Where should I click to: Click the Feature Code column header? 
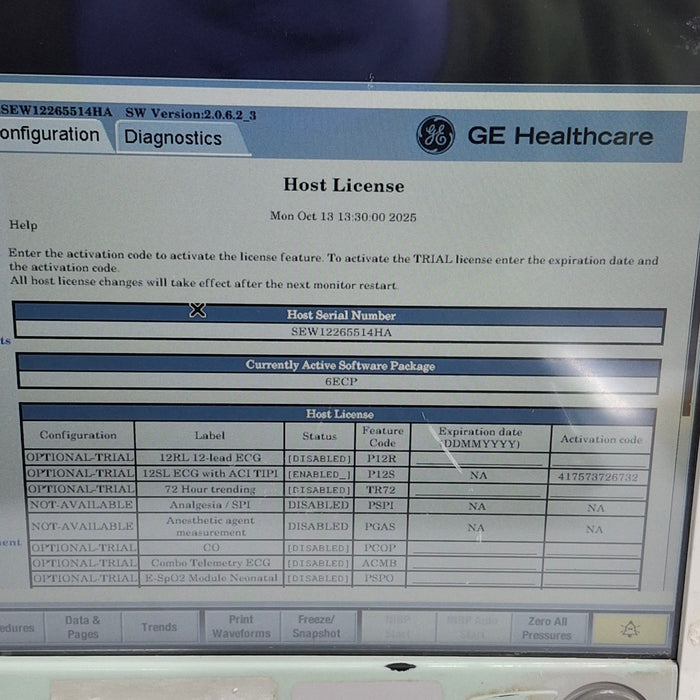[x=383, y=436]
